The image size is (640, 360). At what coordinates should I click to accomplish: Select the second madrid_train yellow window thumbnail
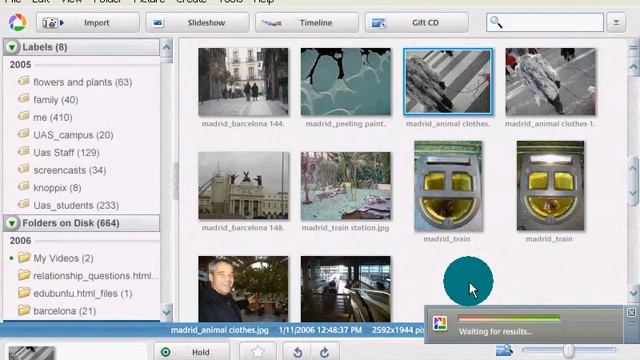pos(550,186)
